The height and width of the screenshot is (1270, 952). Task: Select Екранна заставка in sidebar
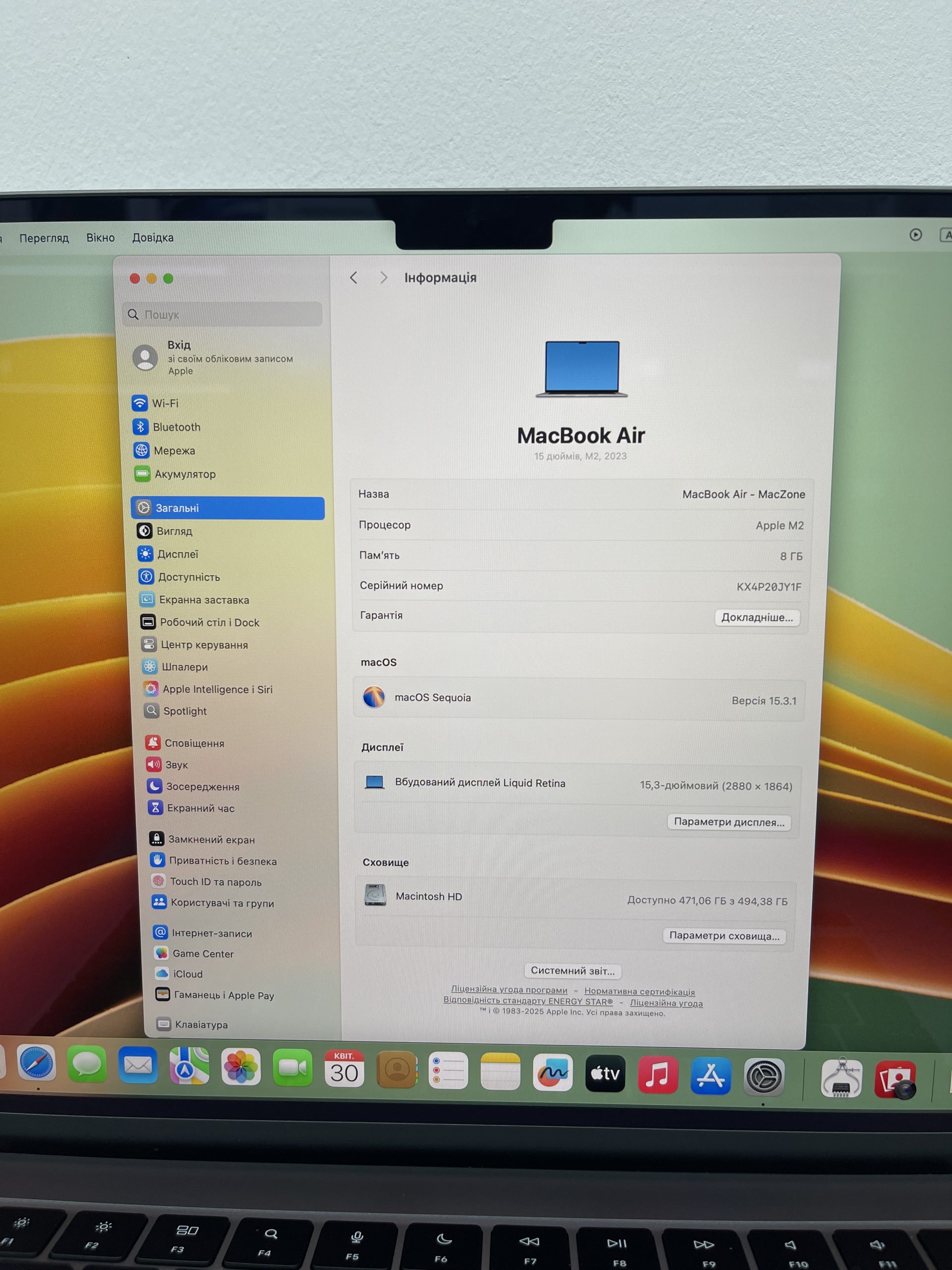pos(194,599)
